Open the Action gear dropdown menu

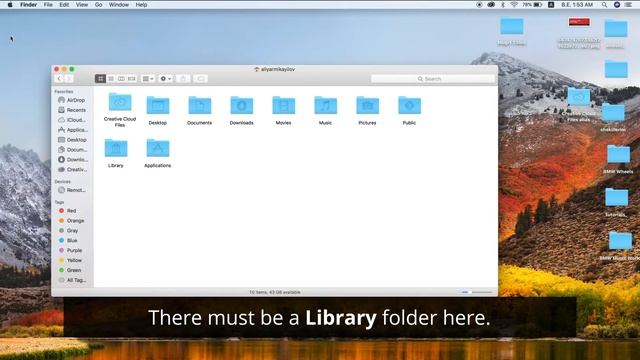pos(166,78)
